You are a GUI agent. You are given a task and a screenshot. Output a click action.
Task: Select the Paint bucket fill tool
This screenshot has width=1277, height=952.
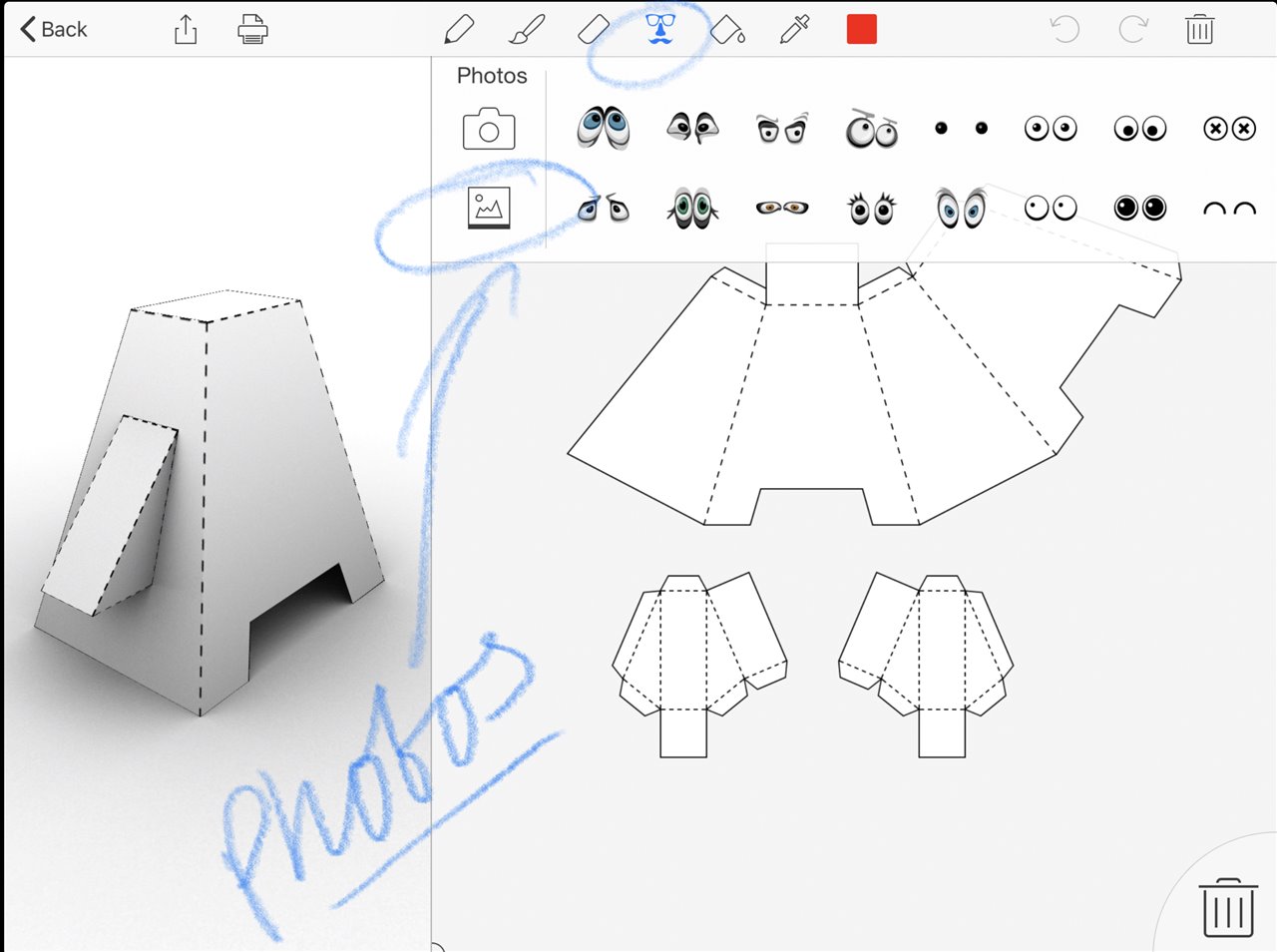(727, 30)
